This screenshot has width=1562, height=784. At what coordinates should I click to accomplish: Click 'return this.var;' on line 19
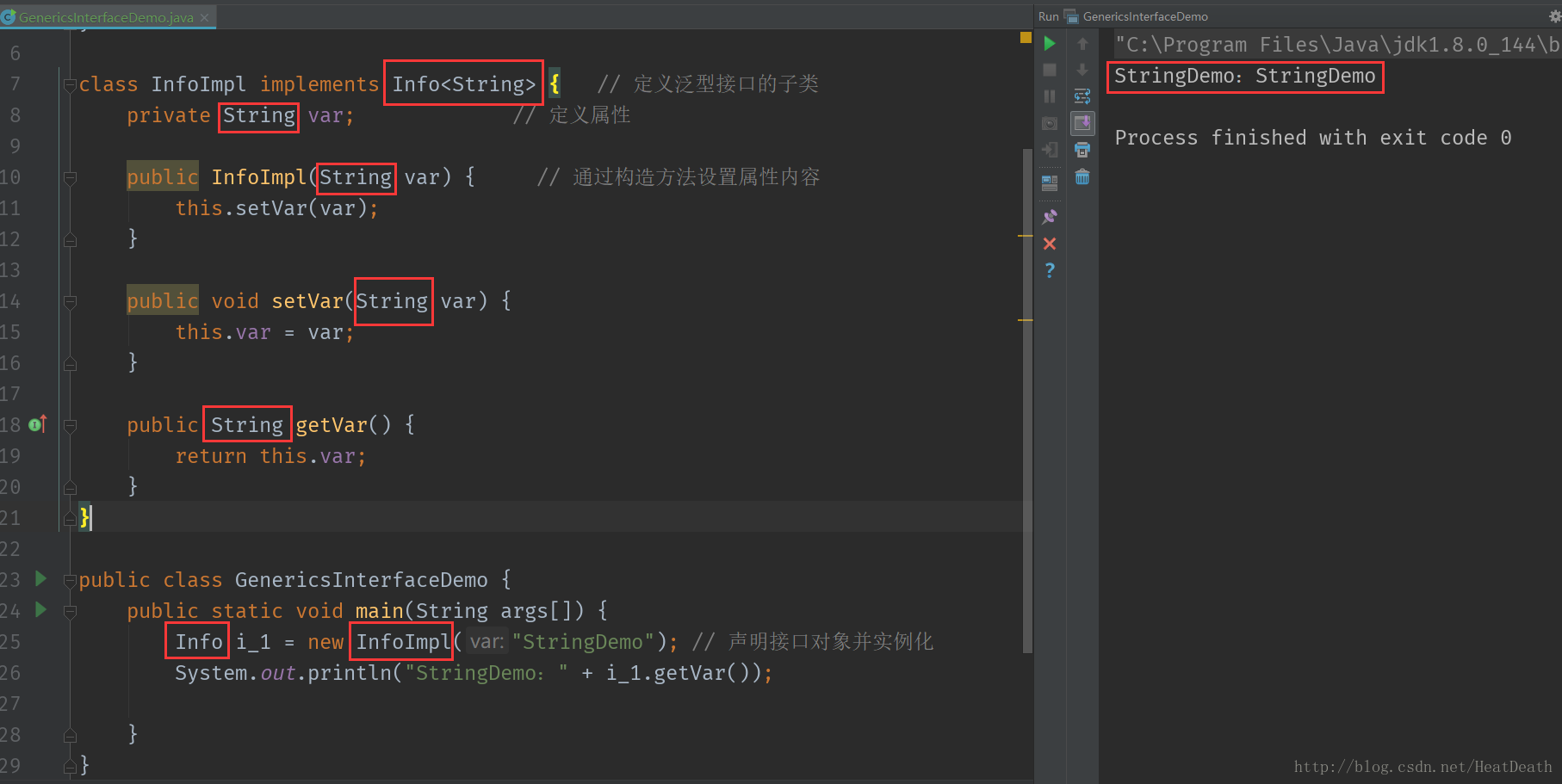coord(270,456)
